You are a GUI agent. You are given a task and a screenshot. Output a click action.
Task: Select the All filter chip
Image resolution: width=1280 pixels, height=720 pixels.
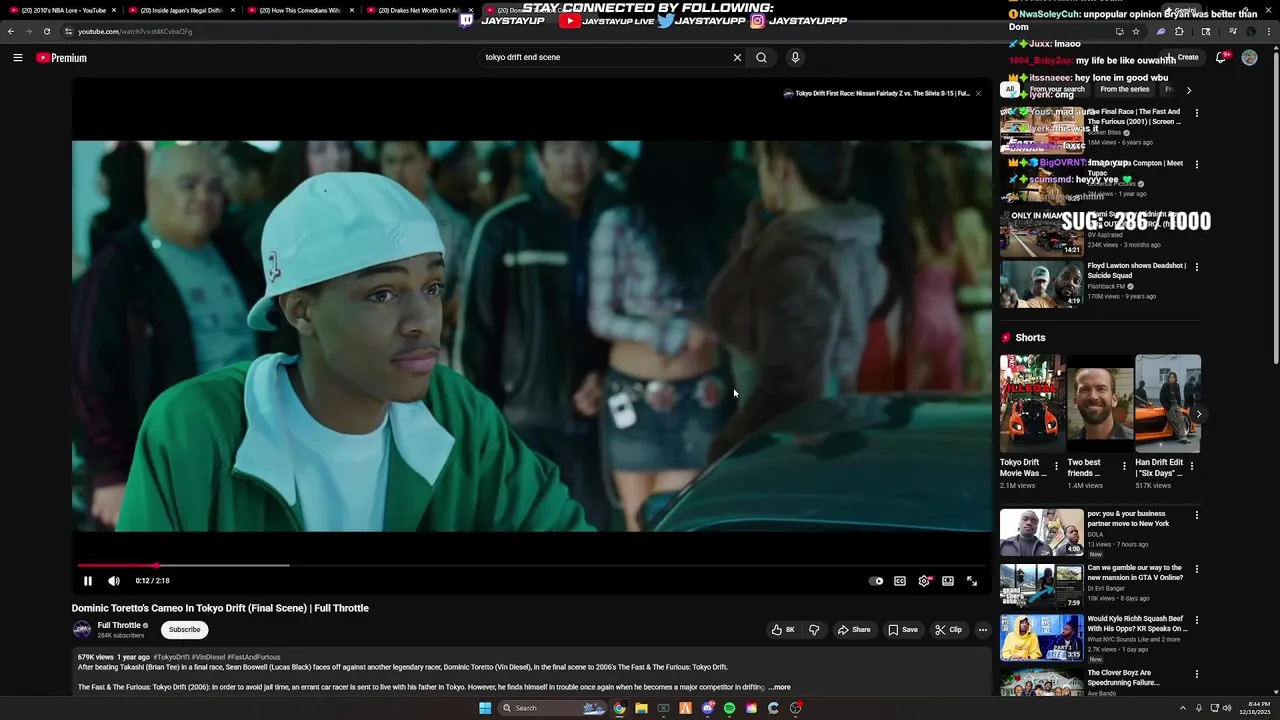(x=1010, y=90)
